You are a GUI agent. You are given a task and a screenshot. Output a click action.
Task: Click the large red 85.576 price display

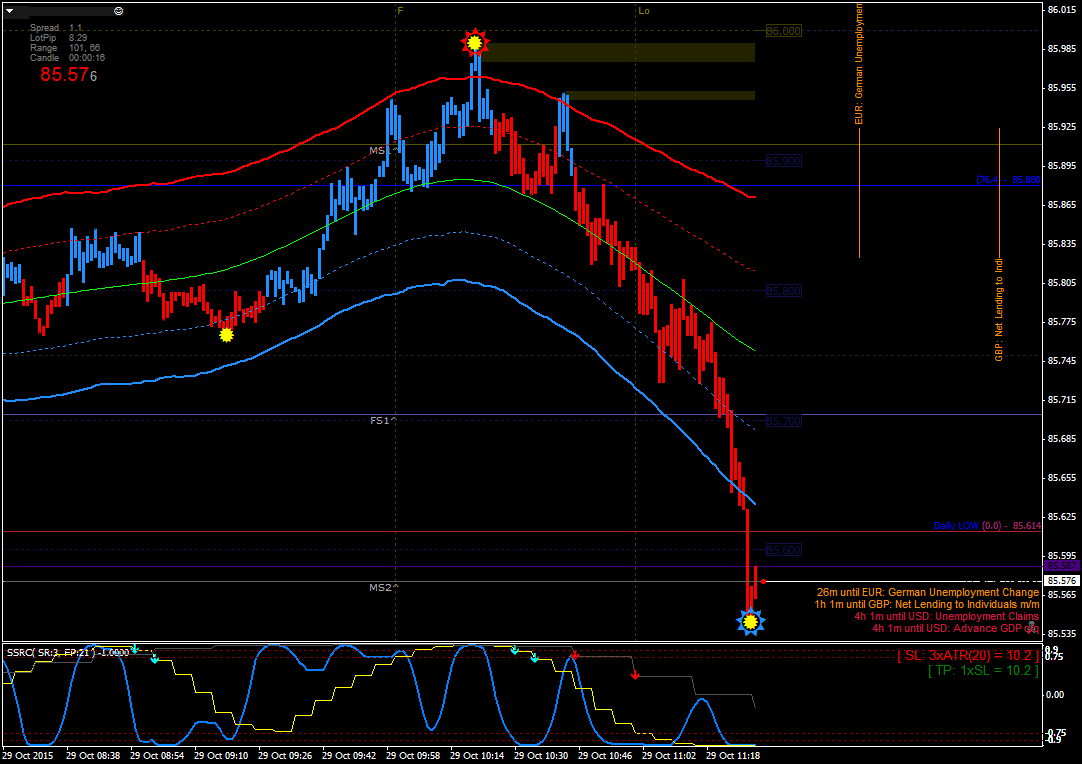pyautogui.click(x=68, y=75)
